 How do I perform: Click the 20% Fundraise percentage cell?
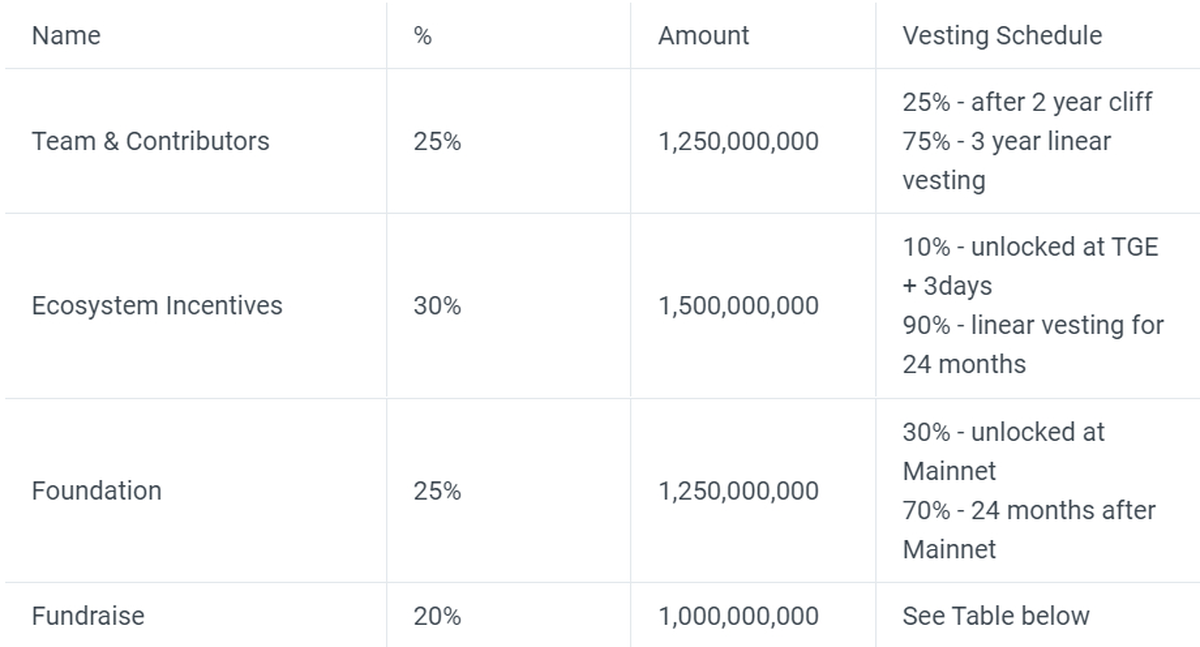(437, 616)
